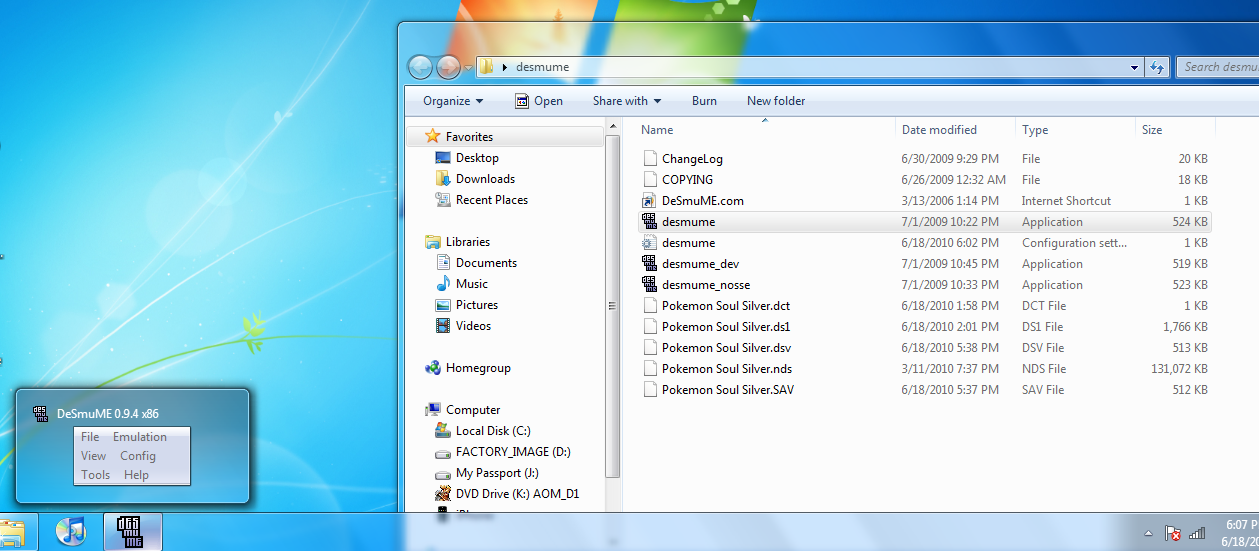Screen dimensions: 1259x551
Task: Expand the Share with dropdown
Action: (626, 101)
